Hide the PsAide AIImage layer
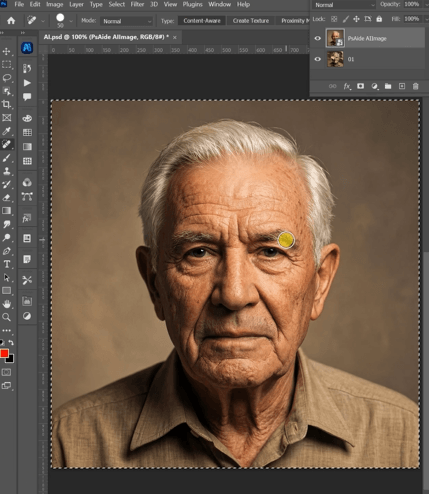429x494 pixels. [318, 38]
